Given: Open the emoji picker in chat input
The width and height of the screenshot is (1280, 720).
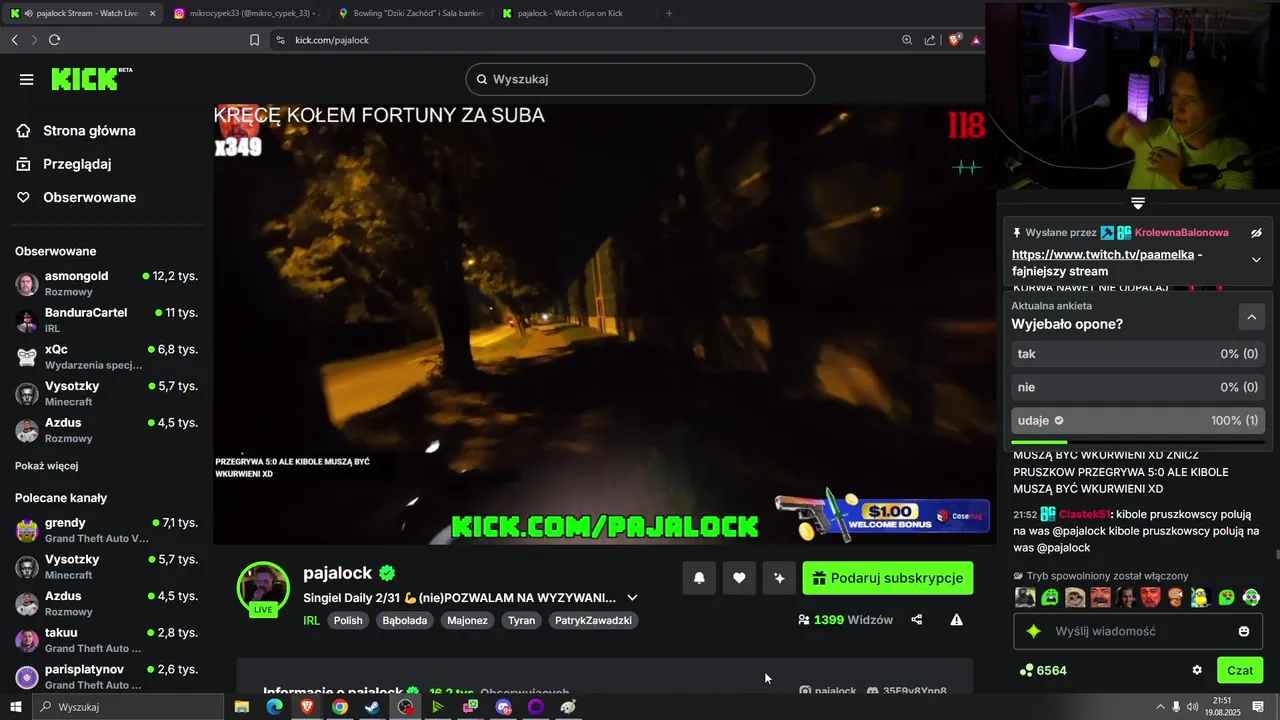Looking at the screenshot, I should [1244, 632].
